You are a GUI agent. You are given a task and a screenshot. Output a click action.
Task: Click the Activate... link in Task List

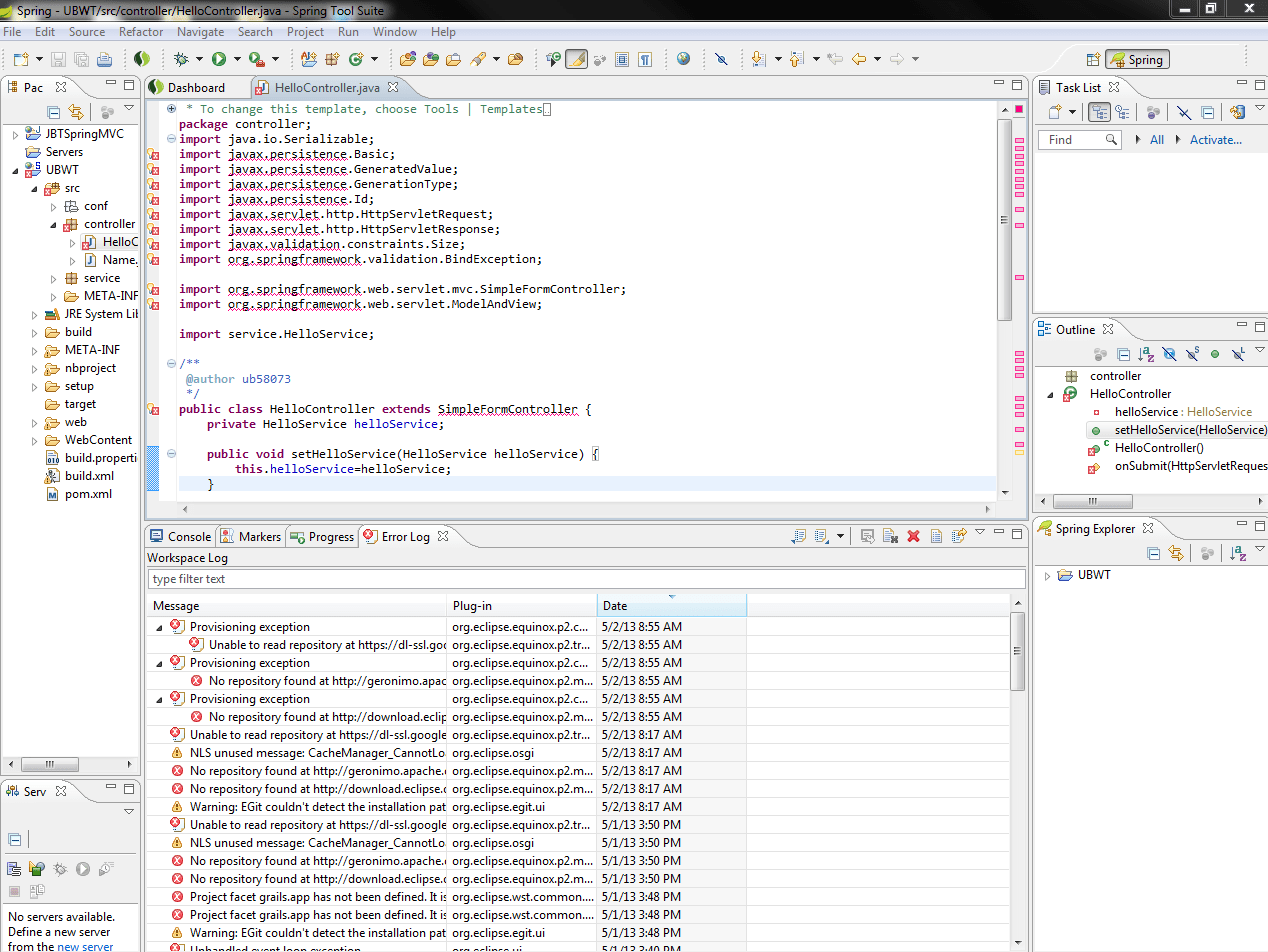[x=1215, y=140]
